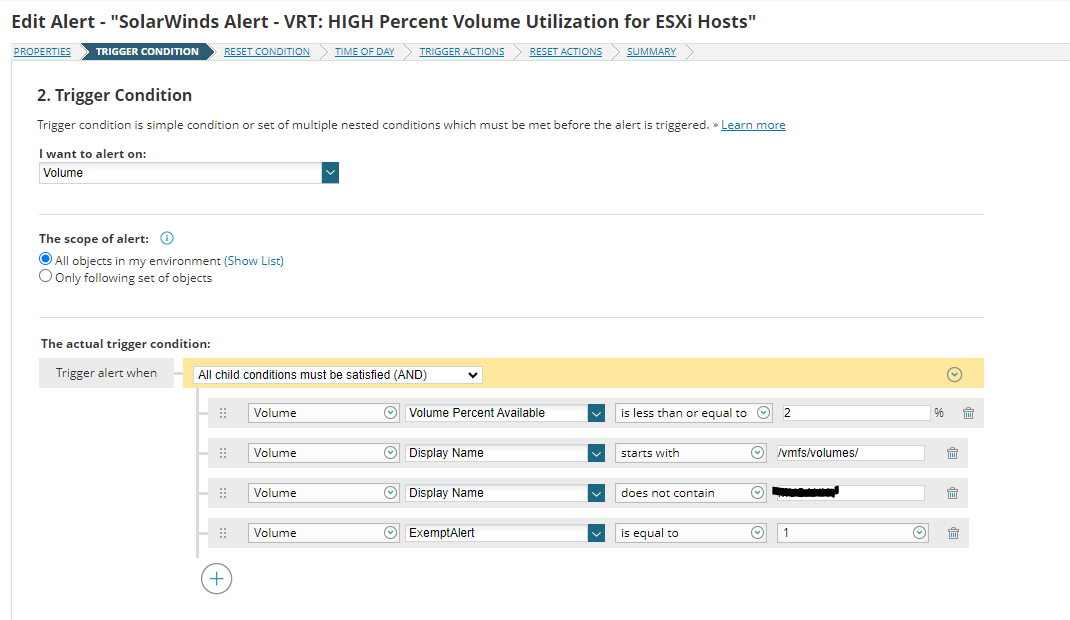Viewport: 1070px width, 620px height.
Task: Expand options chevron on the AND condition bar
Action: click(x=954, y=374)
